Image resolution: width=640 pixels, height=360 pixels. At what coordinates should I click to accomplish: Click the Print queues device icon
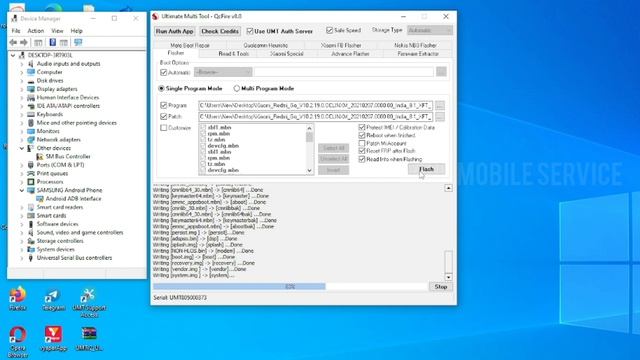pyautogui.click(x=31, y=173)
